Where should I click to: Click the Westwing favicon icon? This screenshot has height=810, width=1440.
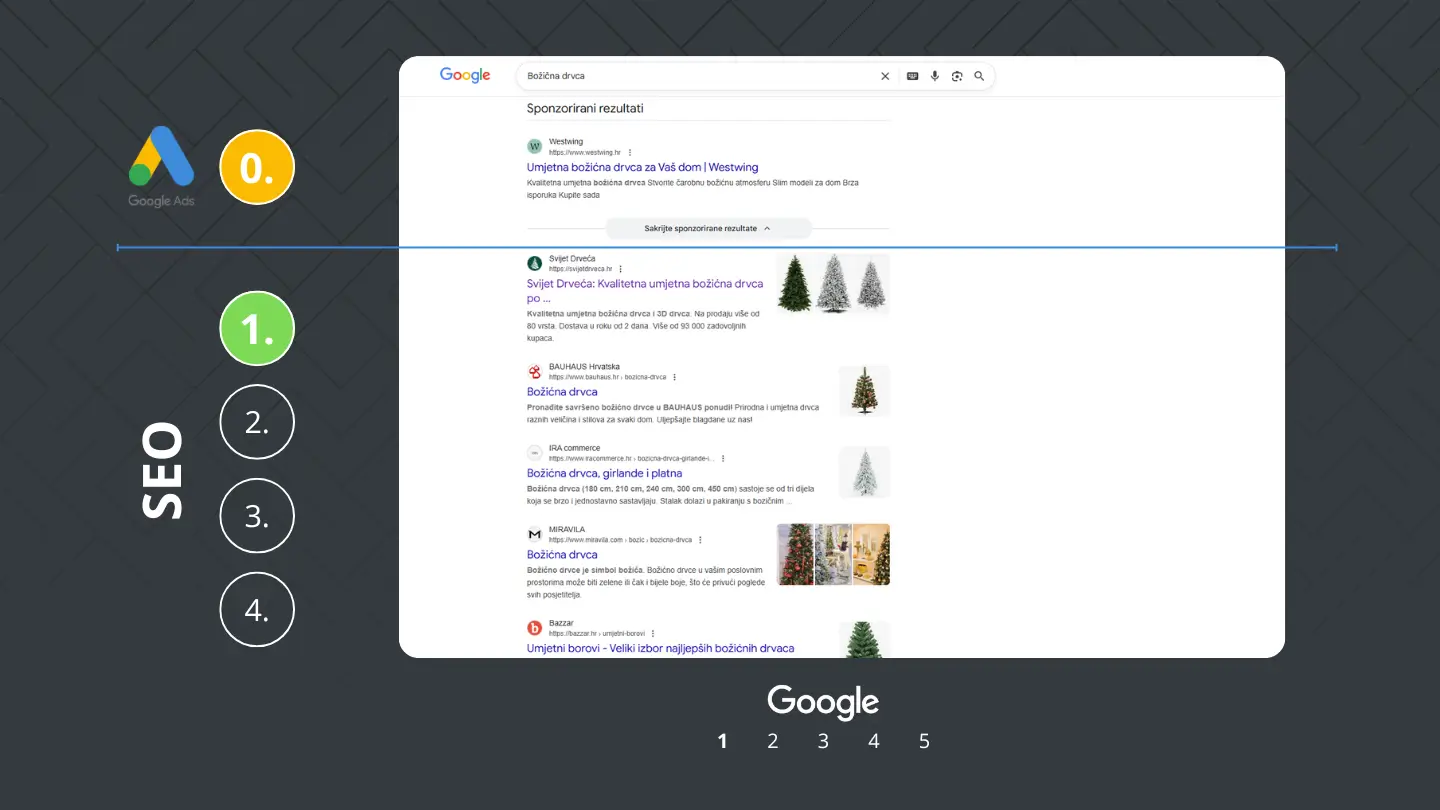[534, 147]
